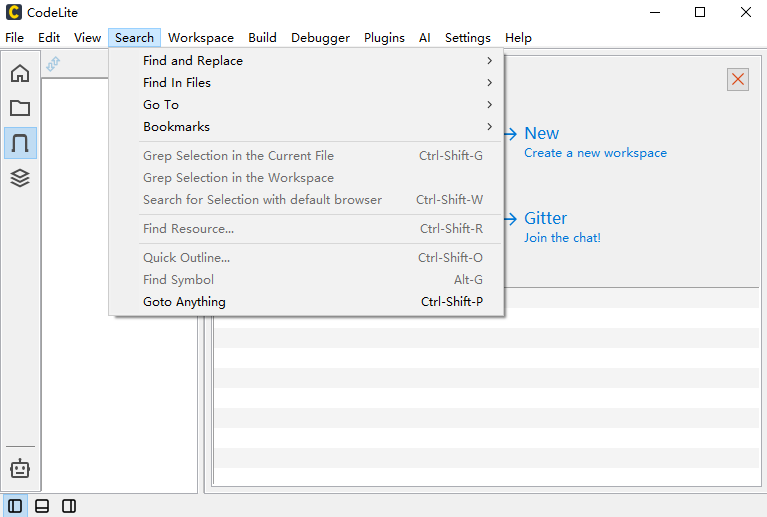The width and height of the screenshot is (767, 517).
Task: Open the Plugins menu
Action: pyautogui.click(x=384, y=38)
